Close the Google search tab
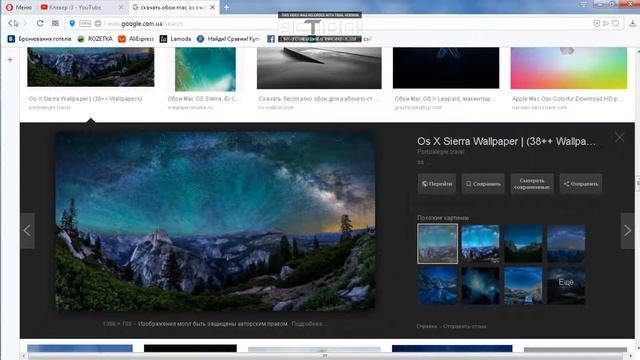Image resolution: width=640 pixels, height=360 pixels. 213,7
